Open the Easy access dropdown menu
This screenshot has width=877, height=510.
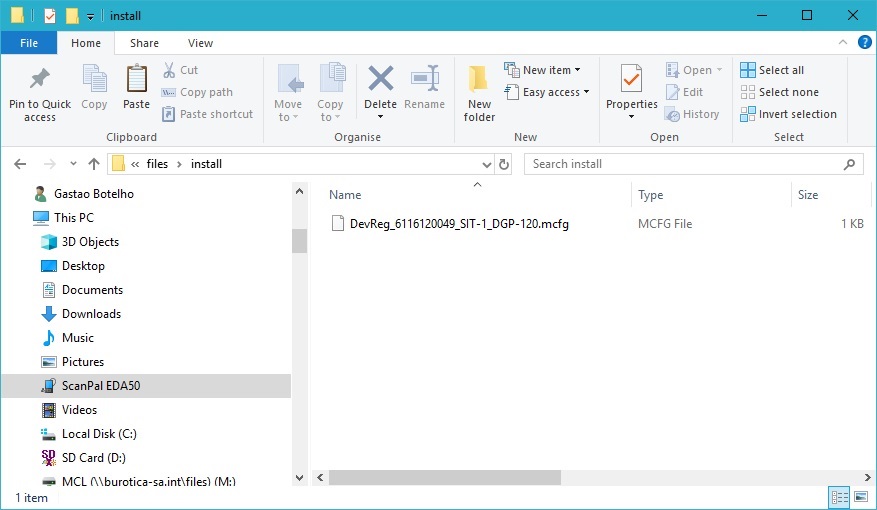tap(547, 92)
